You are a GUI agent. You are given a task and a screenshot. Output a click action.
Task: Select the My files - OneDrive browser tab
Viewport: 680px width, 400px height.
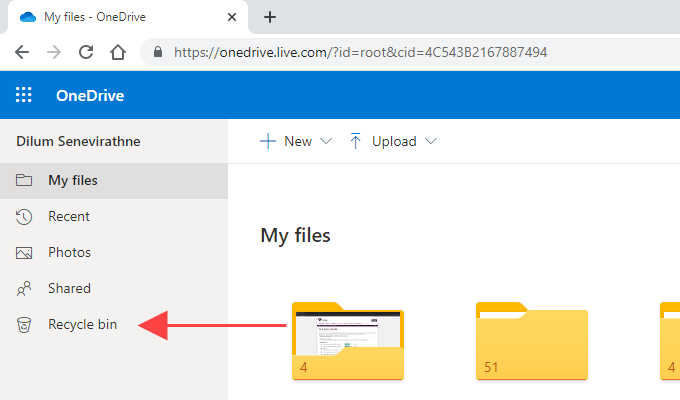[128, 17]
